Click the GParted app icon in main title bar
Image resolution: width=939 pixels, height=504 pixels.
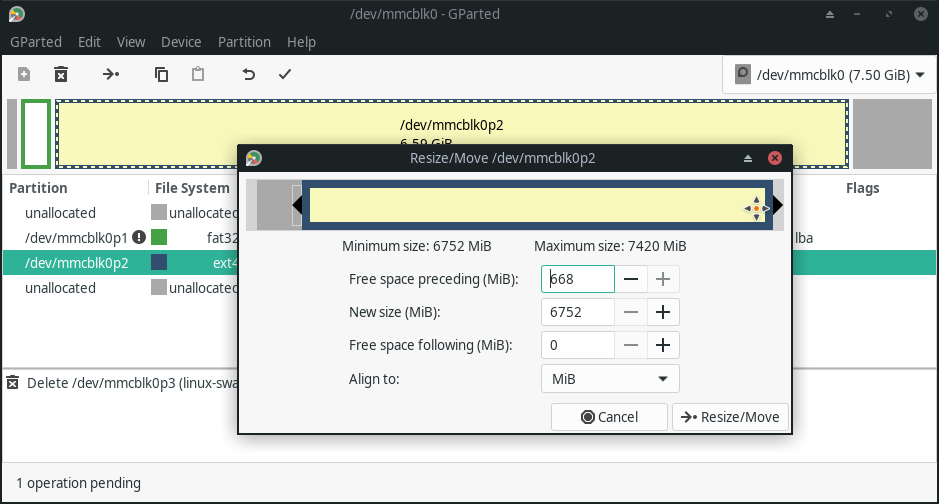point(16,14)
